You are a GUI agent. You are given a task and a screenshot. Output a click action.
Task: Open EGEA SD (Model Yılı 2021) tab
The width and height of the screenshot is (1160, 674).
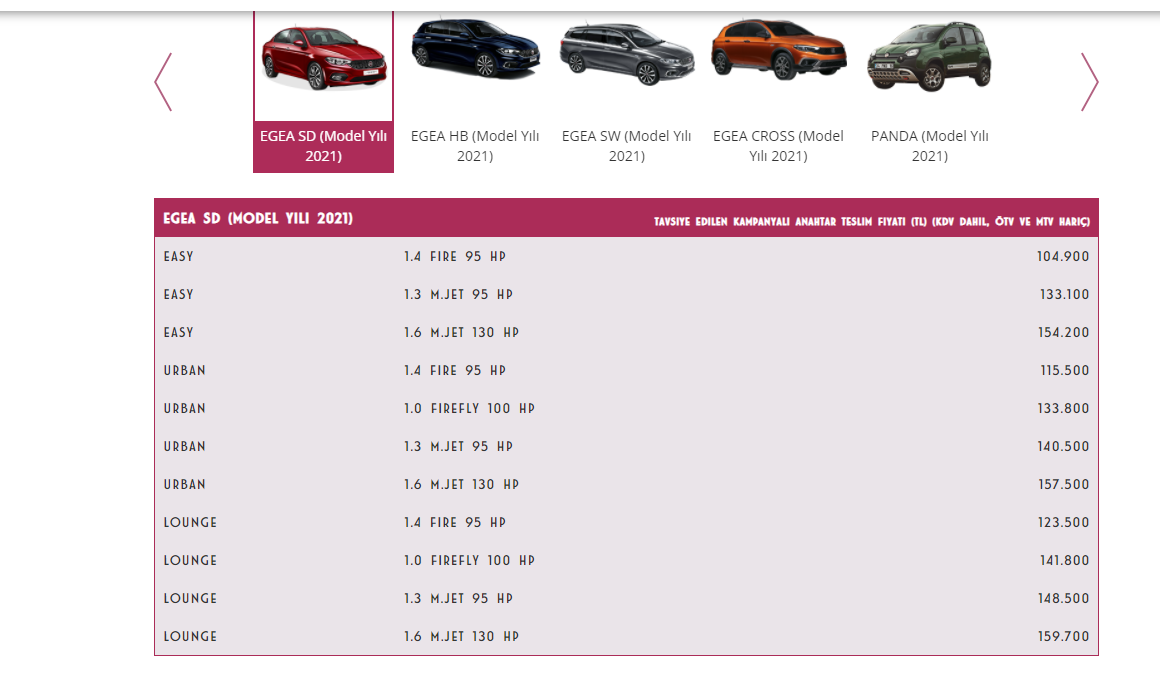point(323,146)
